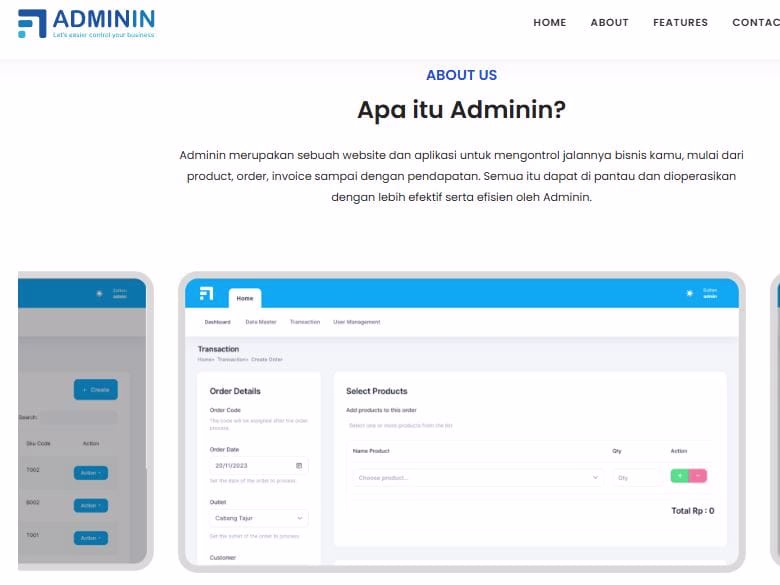Select the Home tab in dashboard preview
The height and width of the screenshot is (585, 780).
click(x=245, y=298)
